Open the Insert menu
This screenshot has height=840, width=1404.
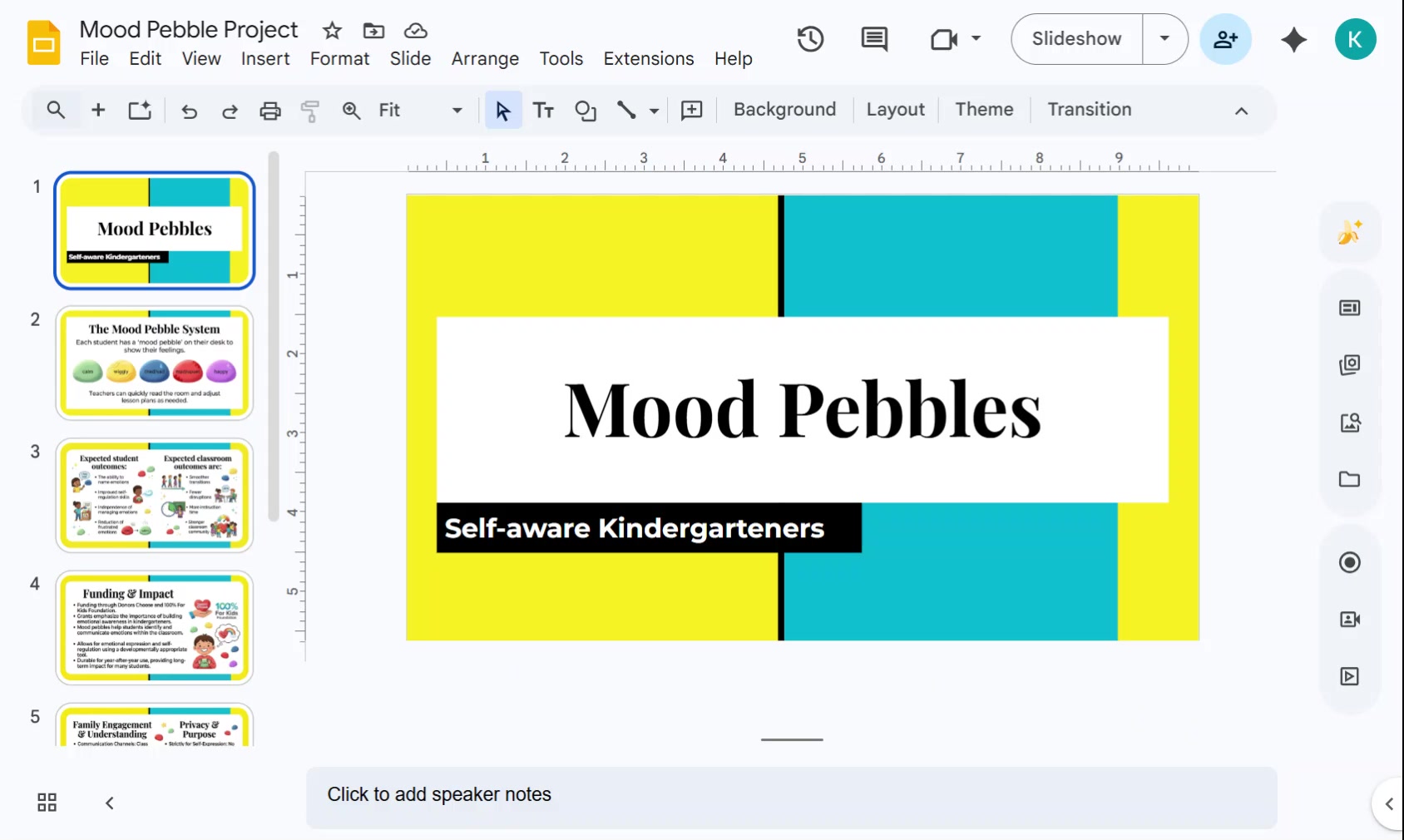click(x=265, y=59)
